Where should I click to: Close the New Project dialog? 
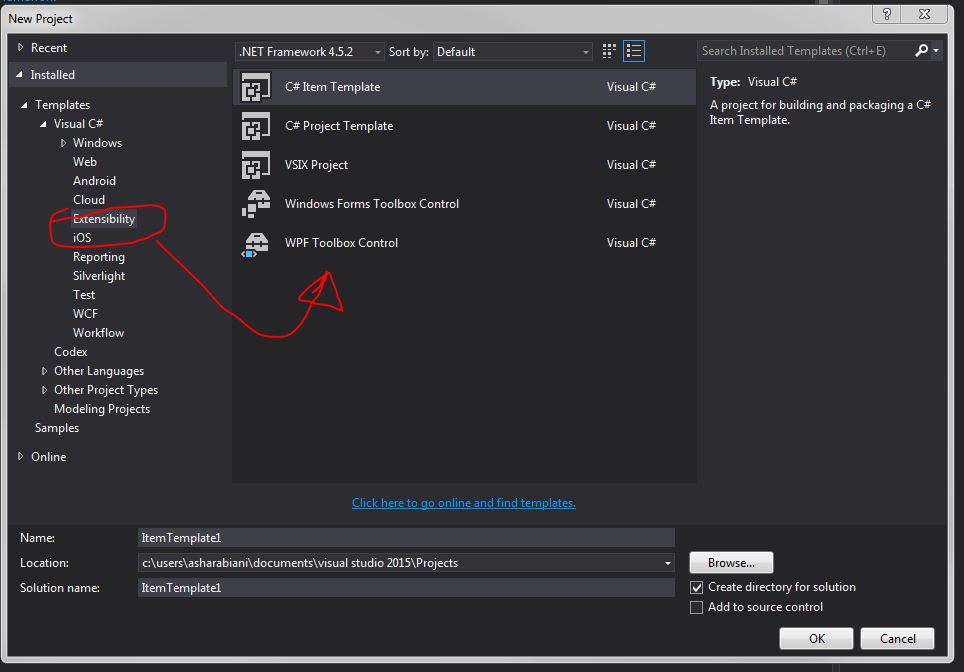pos(924,14)
